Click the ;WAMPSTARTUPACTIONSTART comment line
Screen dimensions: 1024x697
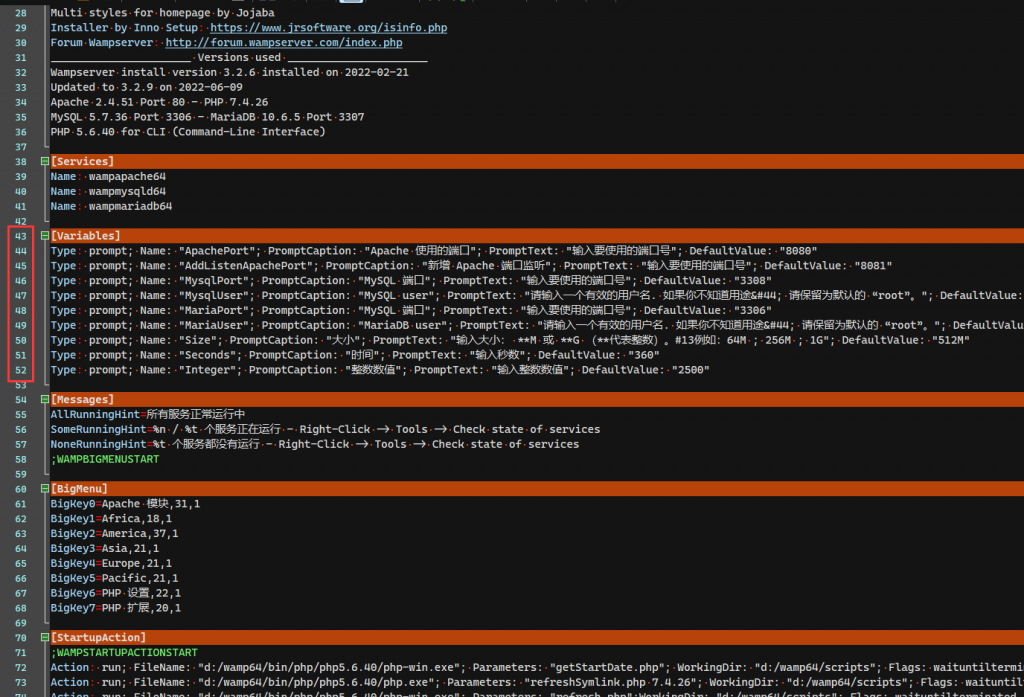125,652
